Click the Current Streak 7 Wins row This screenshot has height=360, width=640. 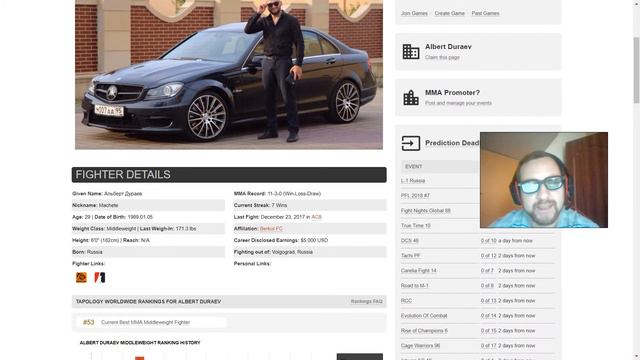click(x=310, y=205)
